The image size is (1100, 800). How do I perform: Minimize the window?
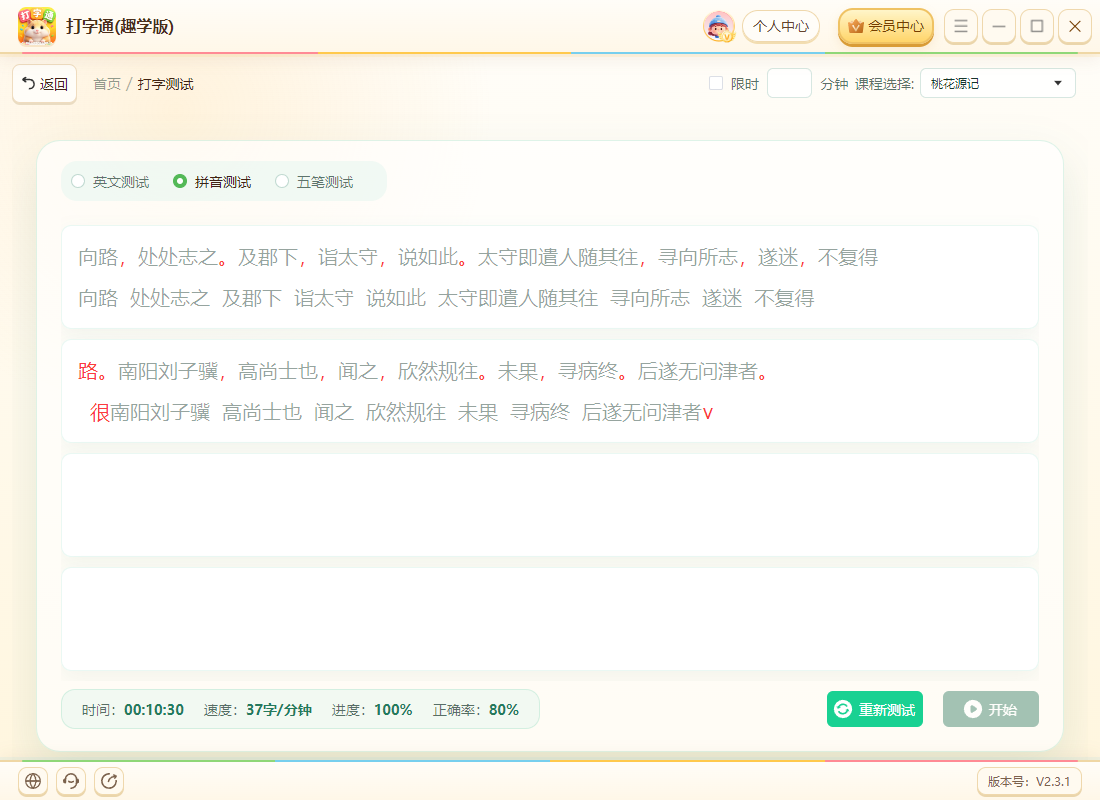[x=999, y=27]
